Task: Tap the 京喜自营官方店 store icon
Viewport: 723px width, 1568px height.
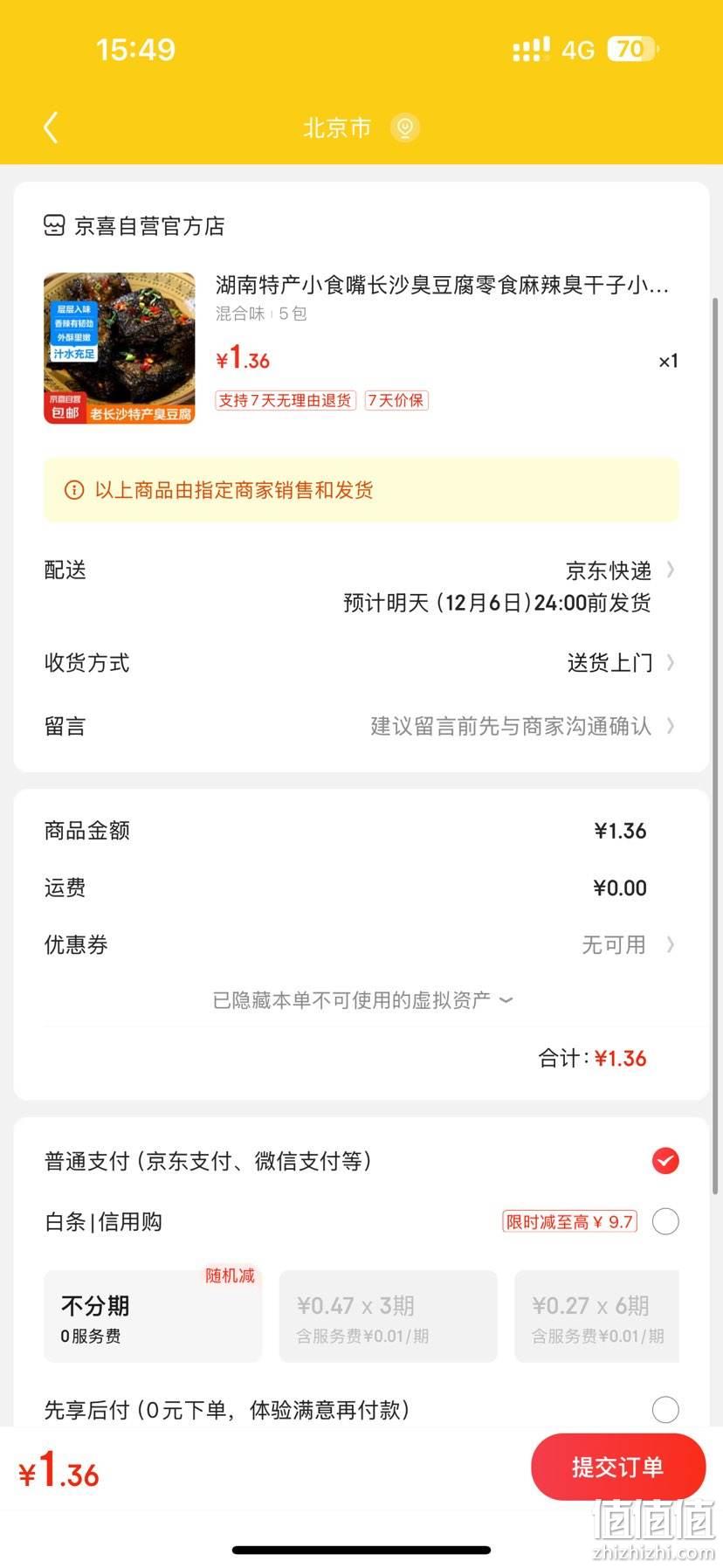Action: coord(54,225)
